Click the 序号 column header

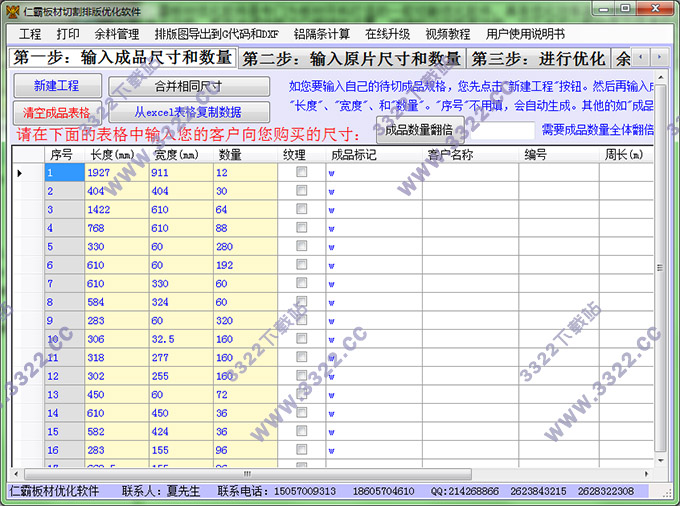tap(65, 154)
